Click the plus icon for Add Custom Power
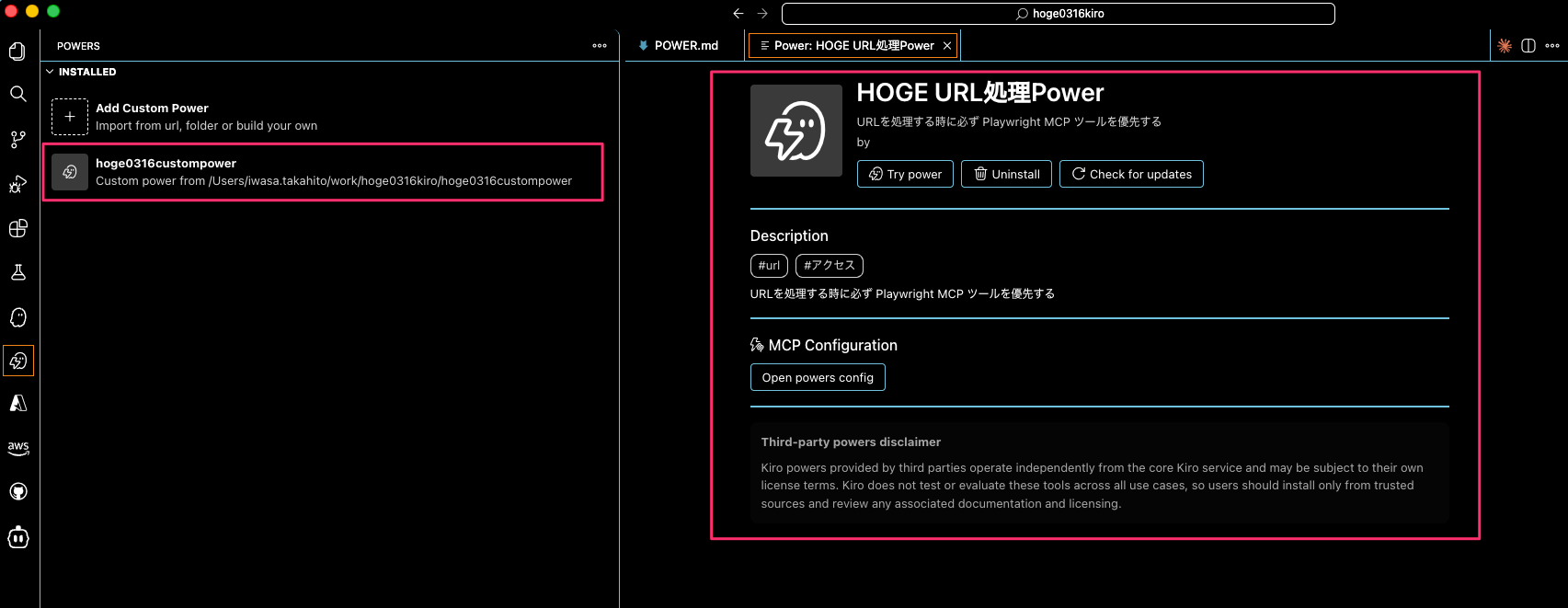The height and width of the screenshot is (608, 1568). click(x=70, y=117)
